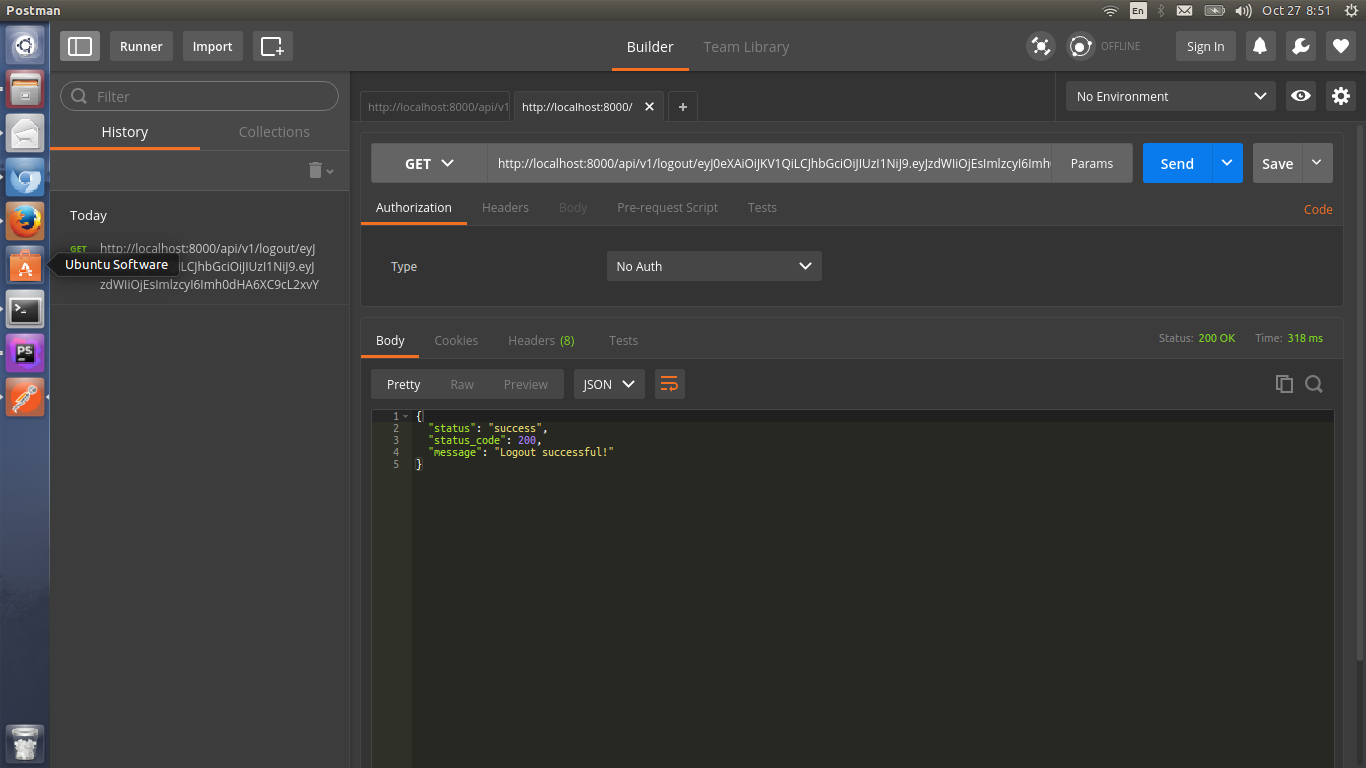Click the Import button in the header
Image resolution: width=1366 pixels, height=768 pixels.
coord(212,45)
